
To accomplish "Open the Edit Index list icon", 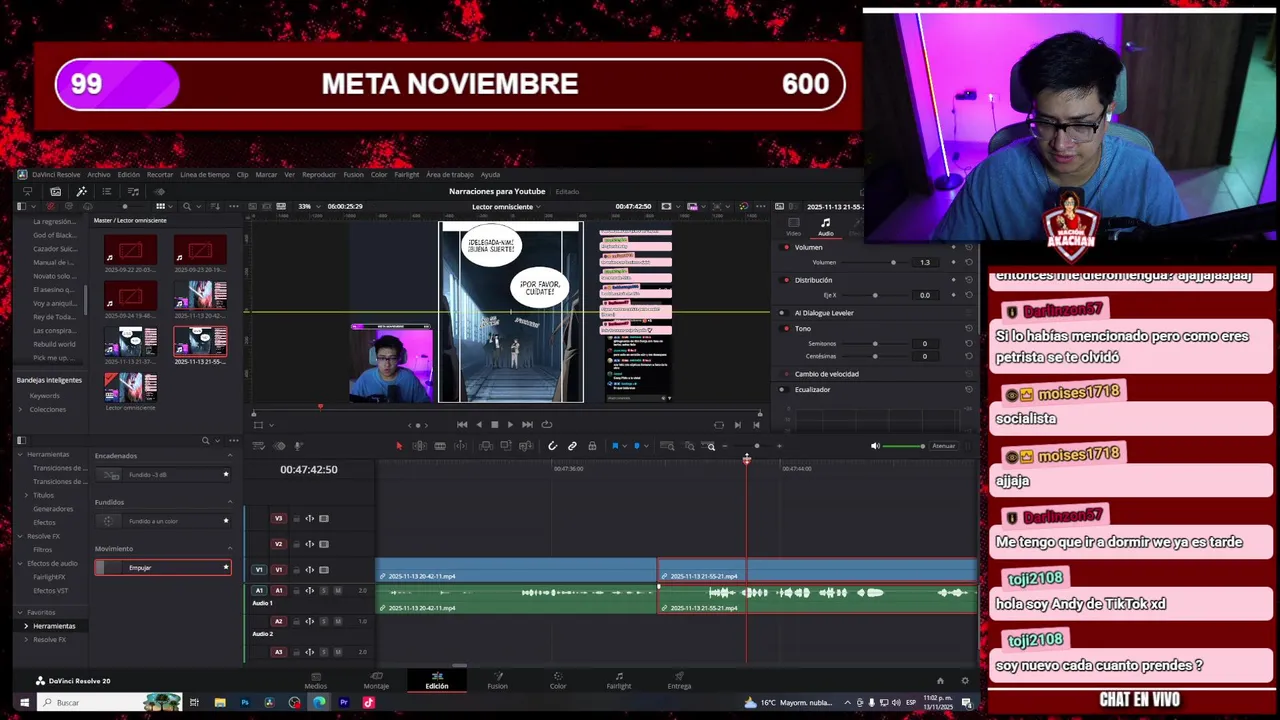I will point(107,191).
